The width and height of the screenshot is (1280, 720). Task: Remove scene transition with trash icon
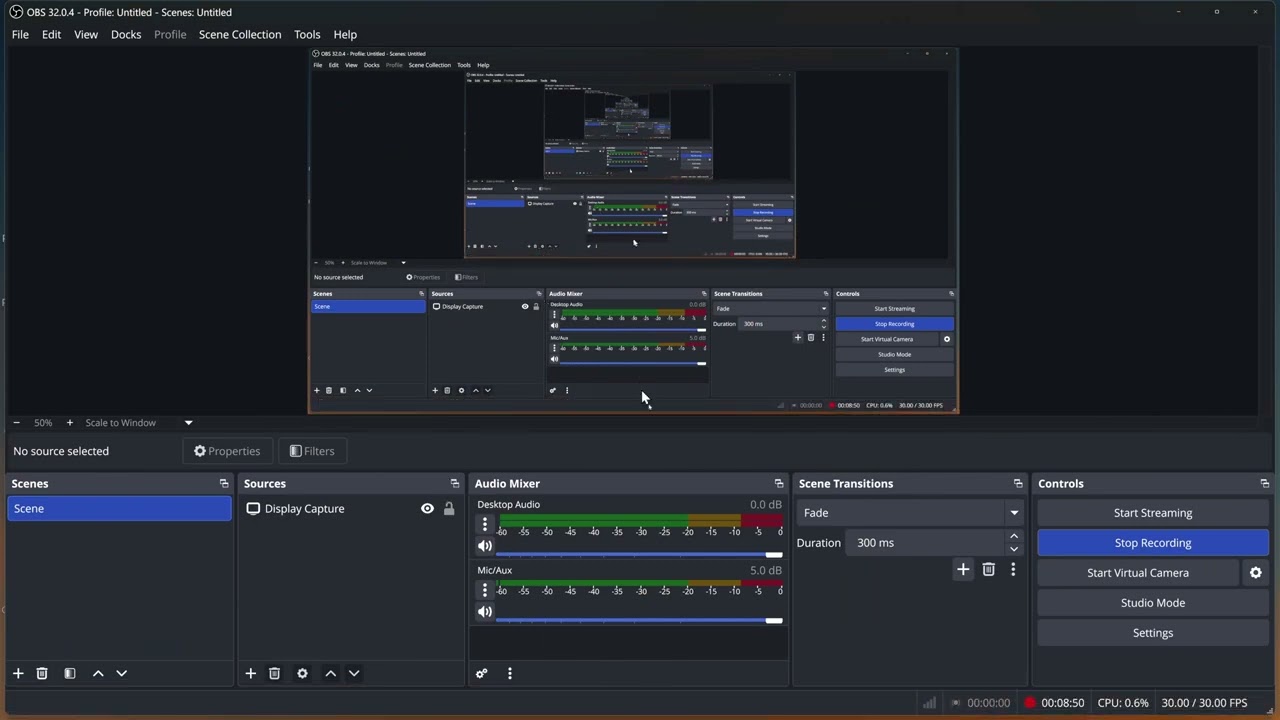(x=989, y=569)
